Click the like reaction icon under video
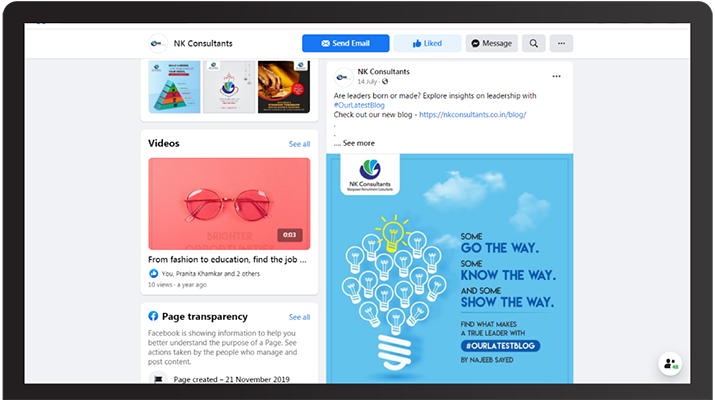This screenshot has width=715, height=400. 153,274
